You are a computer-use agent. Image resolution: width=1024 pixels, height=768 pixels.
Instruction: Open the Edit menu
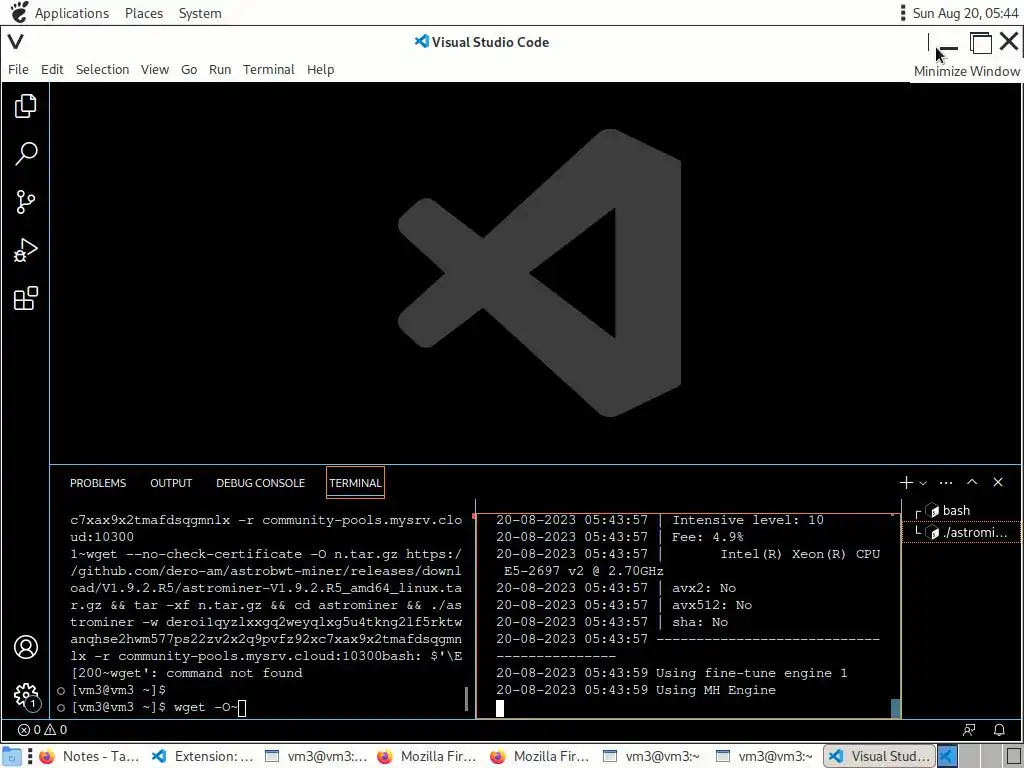tap(52, 69)
